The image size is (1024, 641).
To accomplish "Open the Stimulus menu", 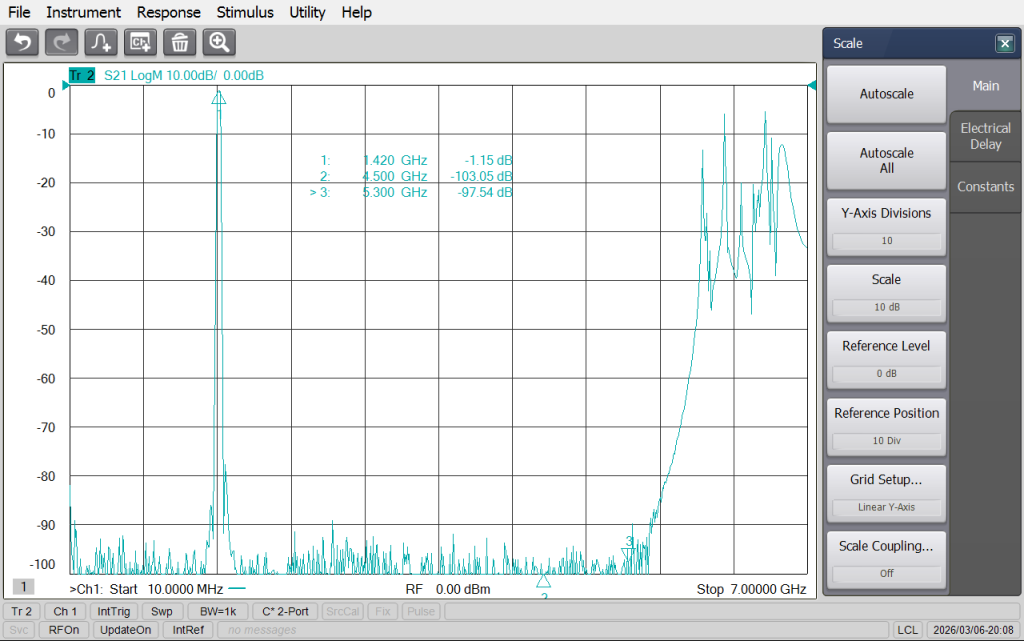I will [x=245, y=12].
